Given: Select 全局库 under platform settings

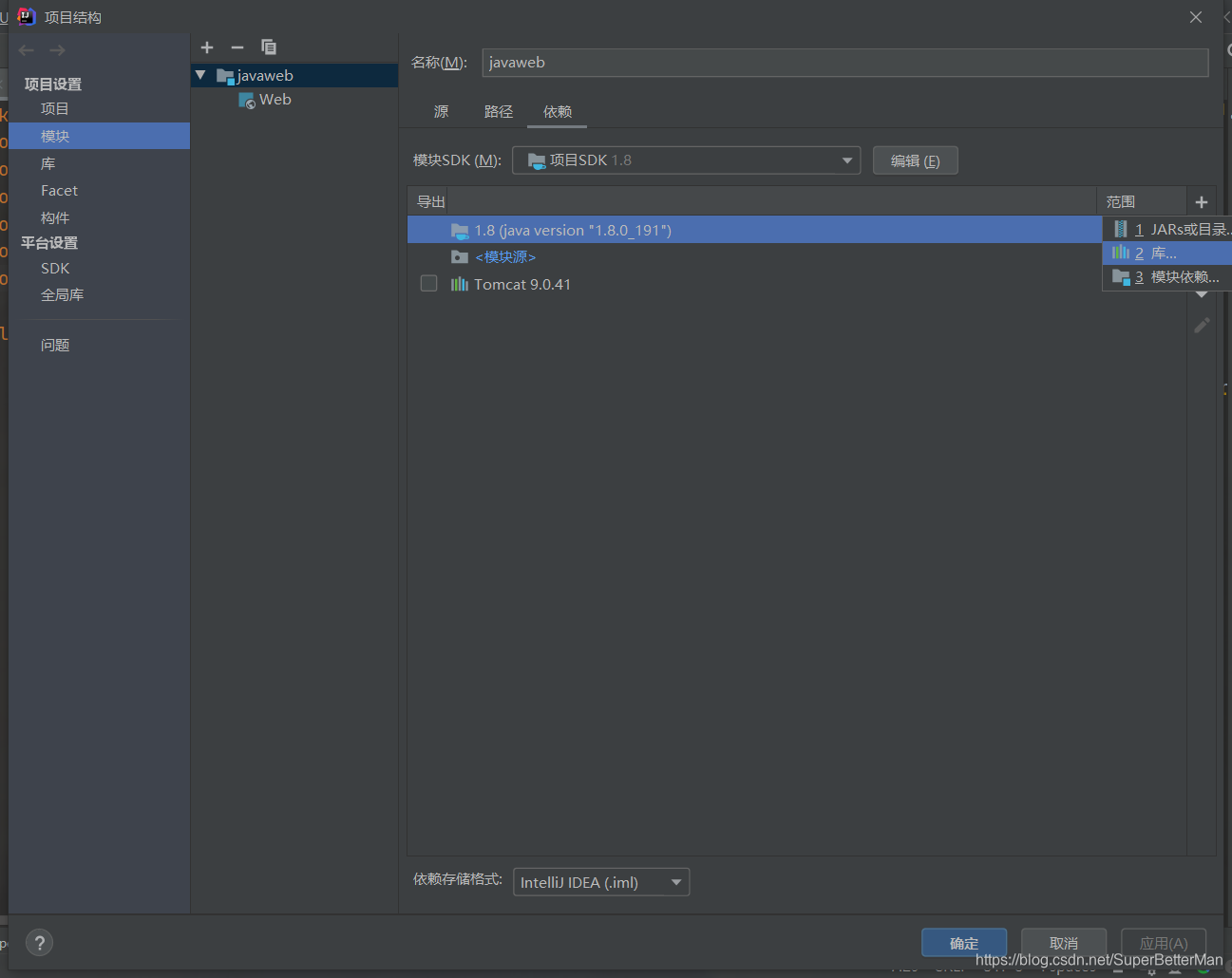Looking at the screenshot, I should (x=62, y=295).
